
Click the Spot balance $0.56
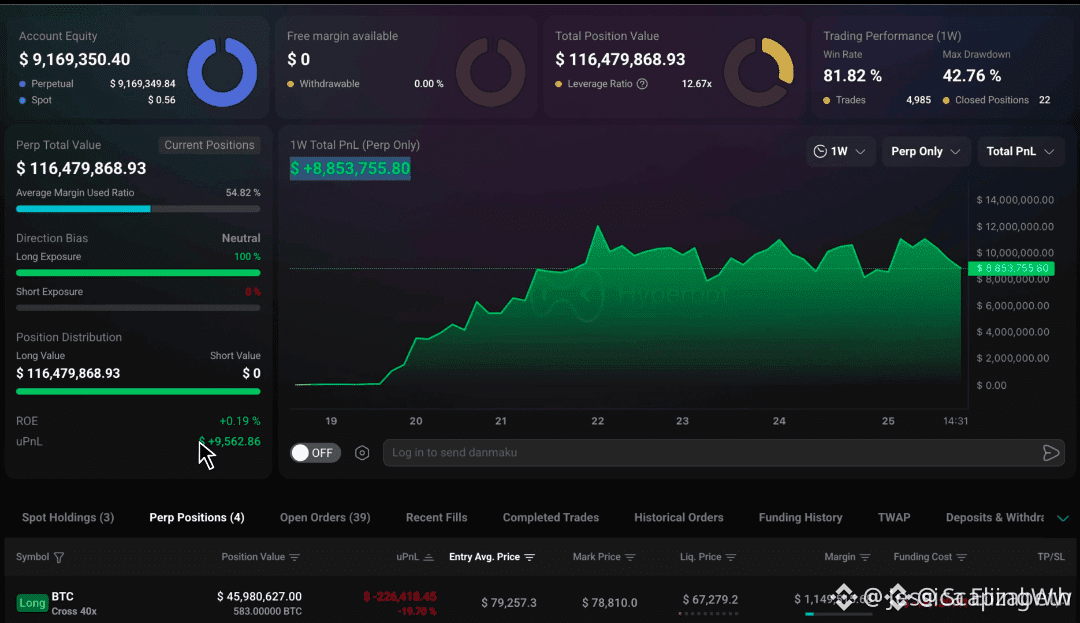pos(162,101)
